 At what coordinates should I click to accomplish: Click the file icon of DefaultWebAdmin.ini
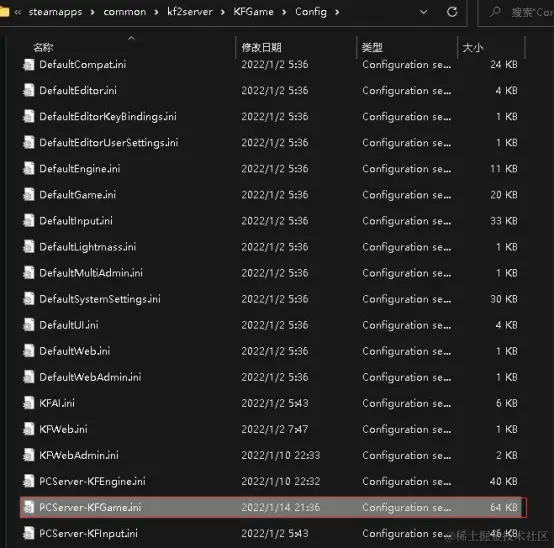(x=29, y=377)
